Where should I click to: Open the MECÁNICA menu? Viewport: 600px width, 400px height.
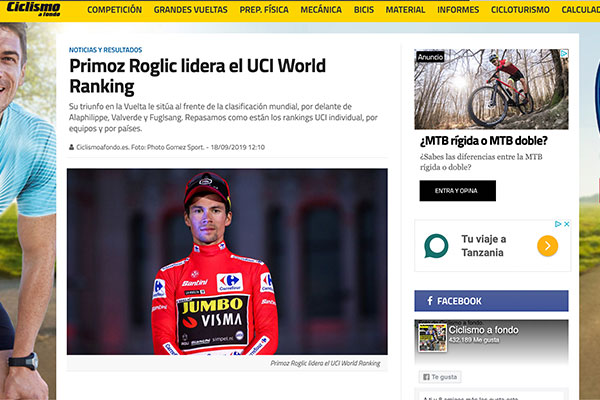pos(321,10)
